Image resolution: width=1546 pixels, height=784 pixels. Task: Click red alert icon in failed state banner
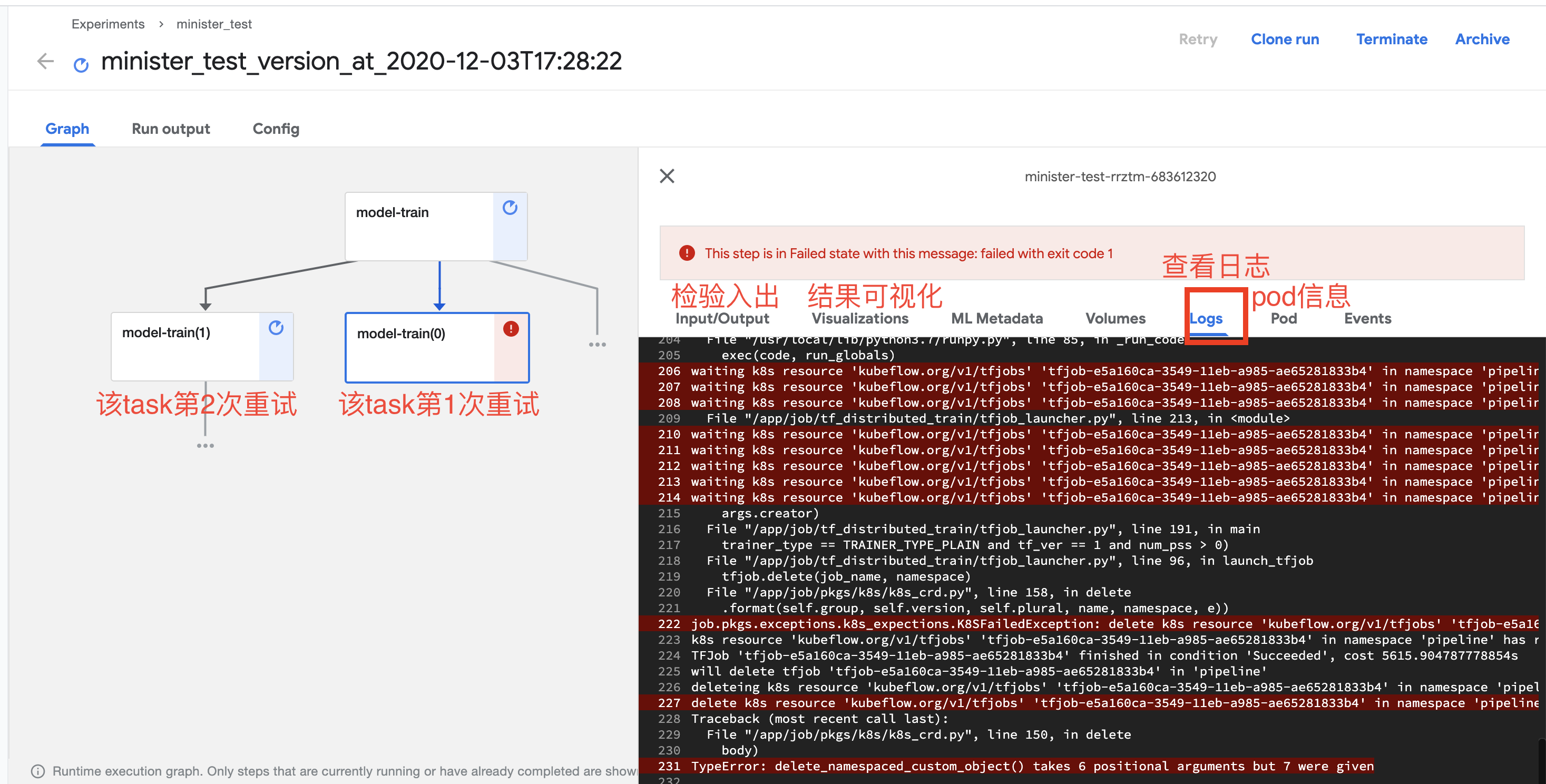point(687,253)
